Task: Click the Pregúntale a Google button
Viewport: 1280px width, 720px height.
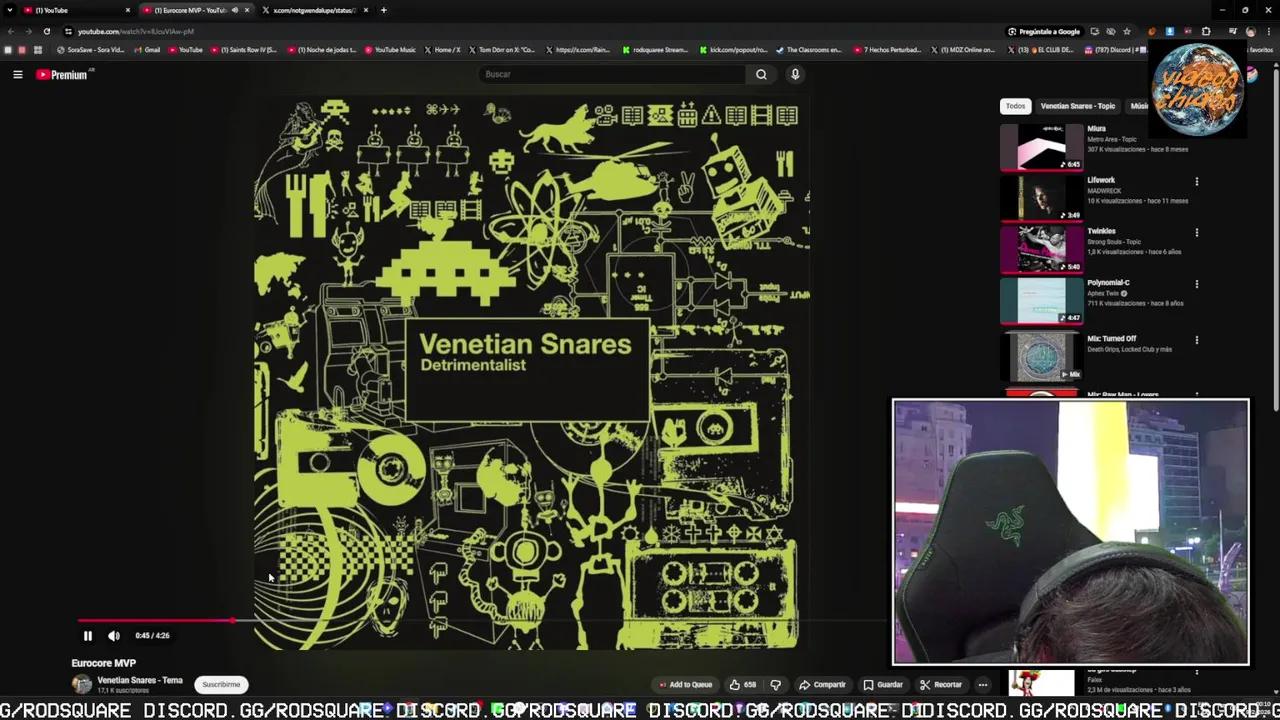Action: click(1043, 31)
